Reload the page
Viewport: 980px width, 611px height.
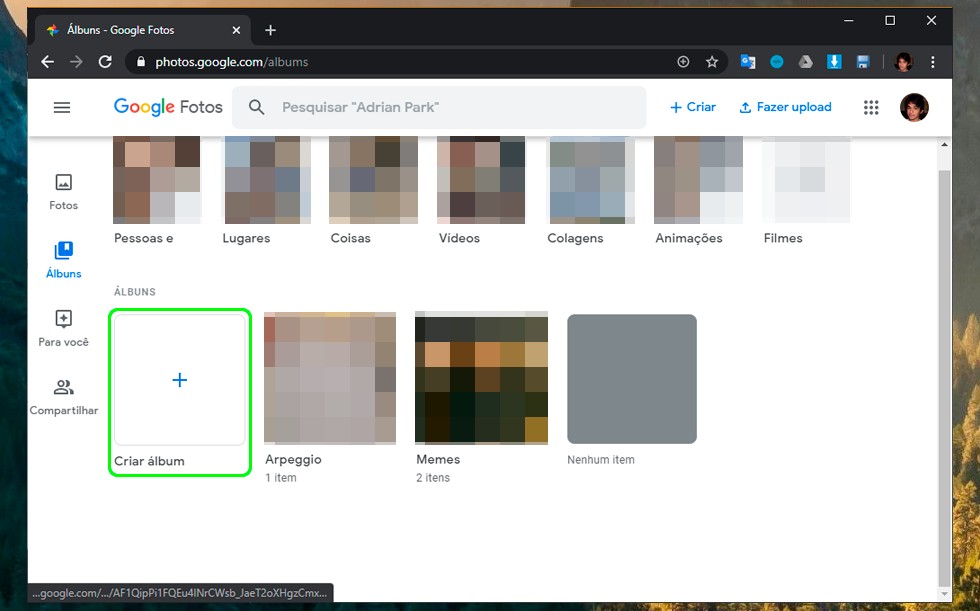point(105,62)
